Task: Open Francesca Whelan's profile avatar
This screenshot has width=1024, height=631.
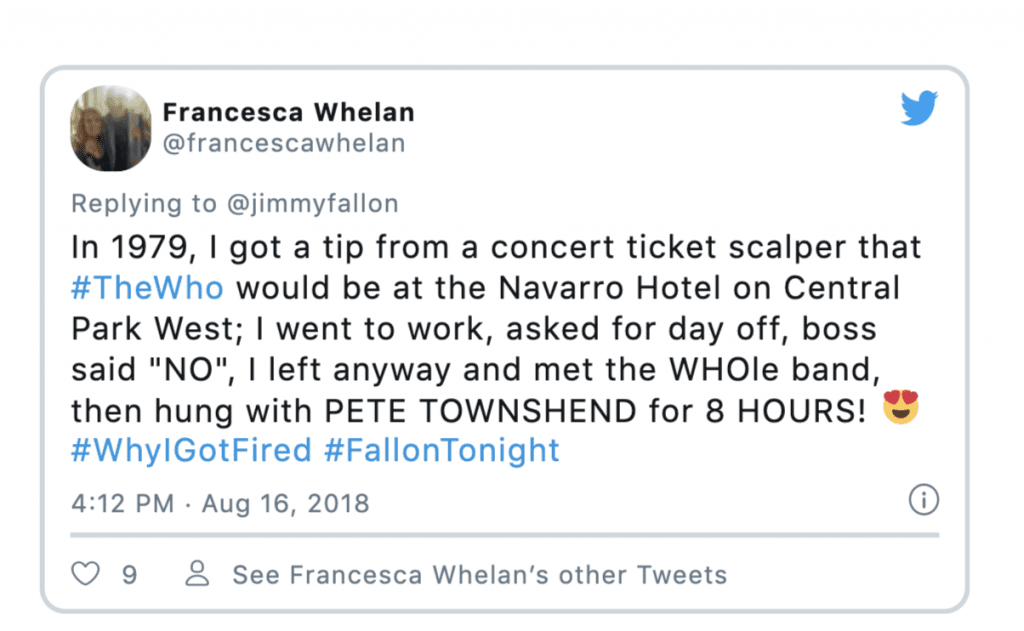Action: pos(110,129)
